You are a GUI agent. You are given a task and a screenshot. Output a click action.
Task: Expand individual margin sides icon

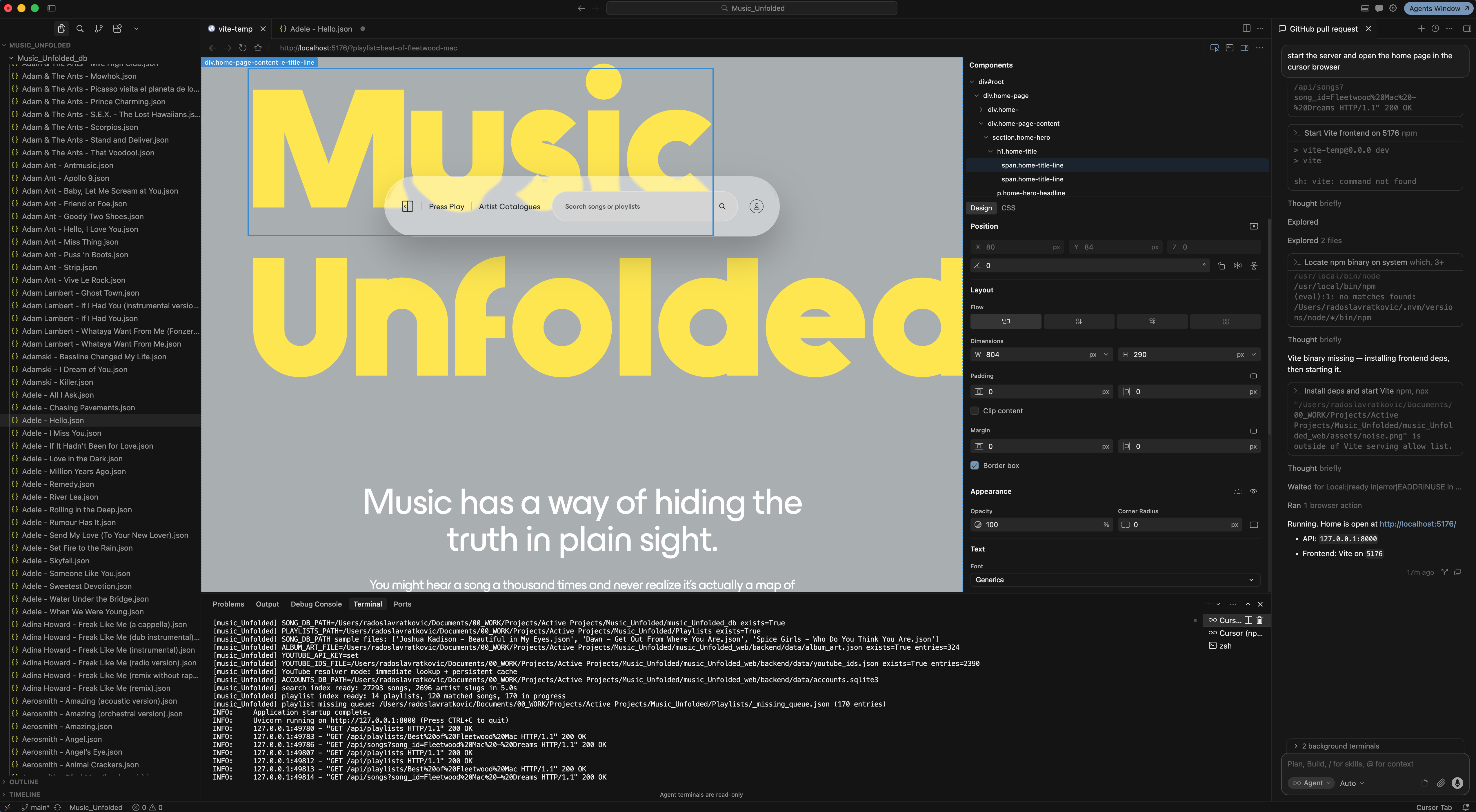[1254, 431]
